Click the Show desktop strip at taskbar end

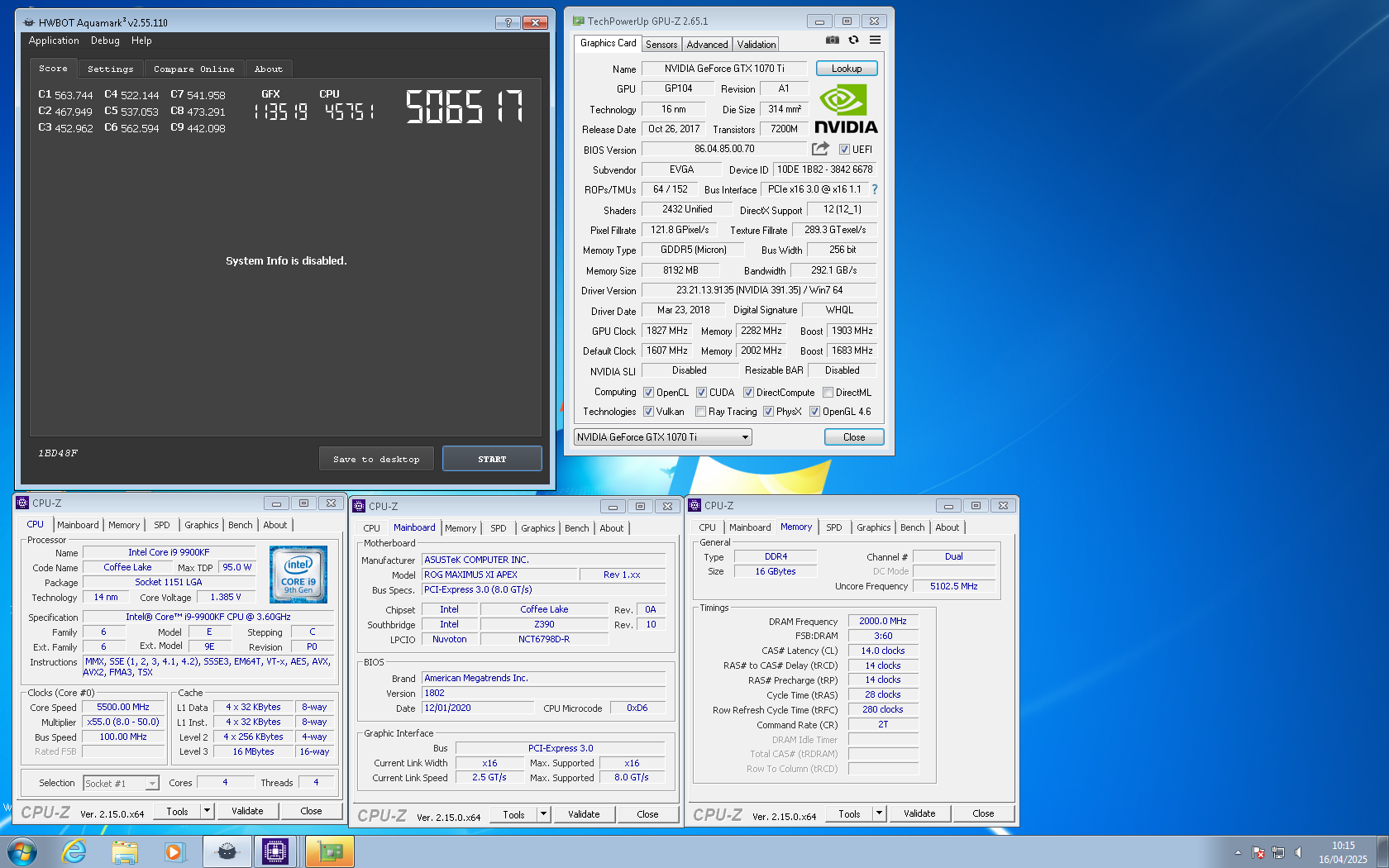[1383, 851]
